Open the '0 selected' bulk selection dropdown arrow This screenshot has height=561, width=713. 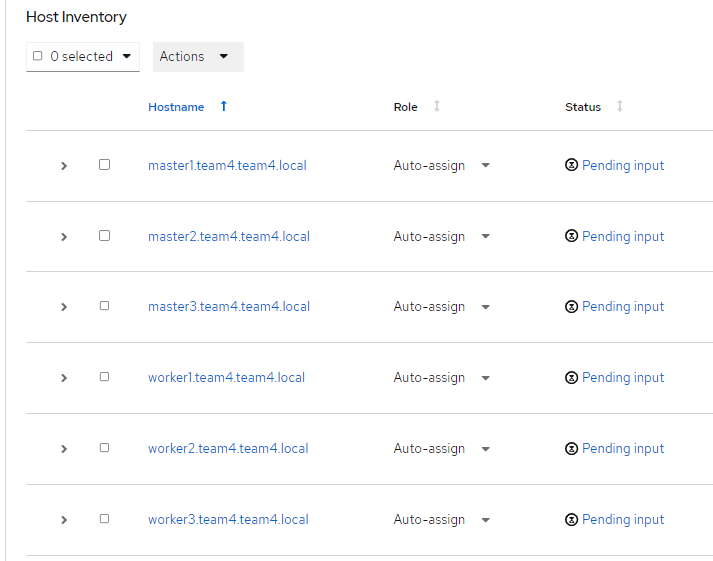pyautogui.click(x=127, y=56)
